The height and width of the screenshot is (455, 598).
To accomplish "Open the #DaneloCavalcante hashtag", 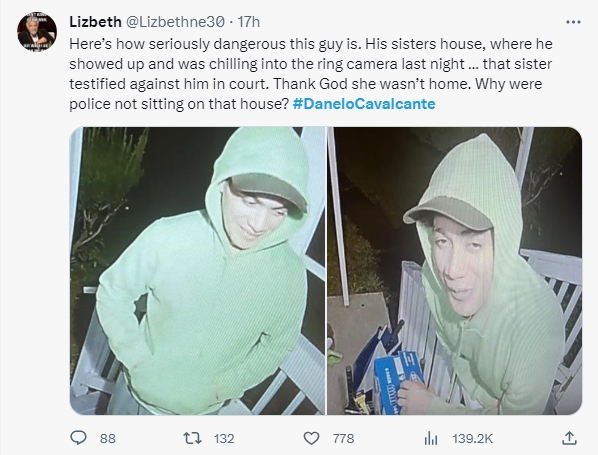I will tap(364, 104).
